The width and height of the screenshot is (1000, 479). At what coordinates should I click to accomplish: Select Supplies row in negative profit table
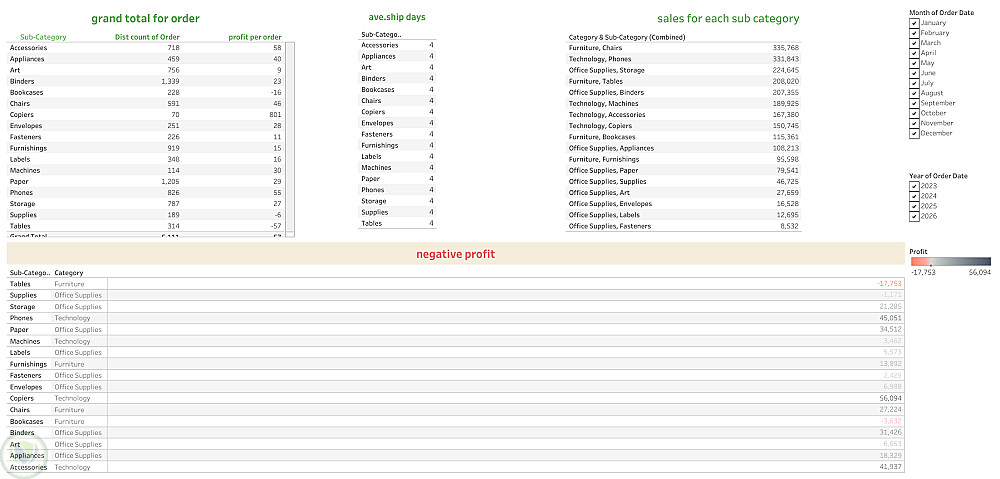point(456,295)
